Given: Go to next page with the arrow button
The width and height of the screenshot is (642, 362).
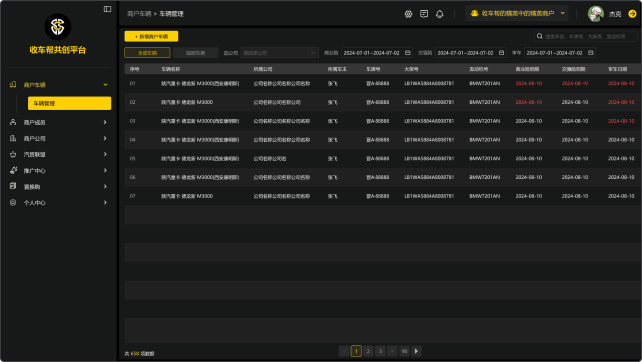Looking at the screenshot, I should click(416, 351).
